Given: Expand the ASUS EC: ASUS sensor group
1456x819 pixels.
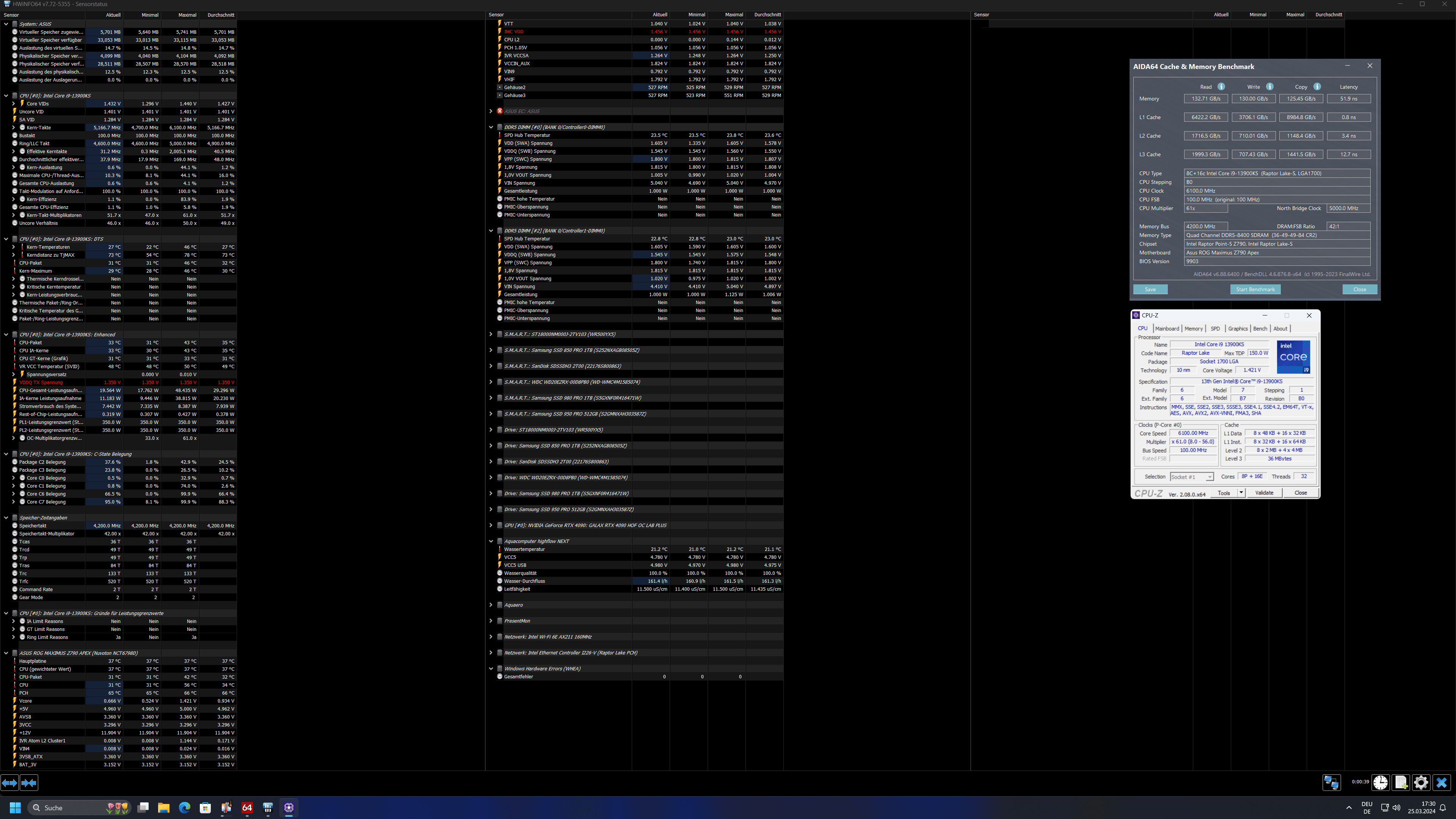Looking at the screenshot, I should (x=491, y=111).
